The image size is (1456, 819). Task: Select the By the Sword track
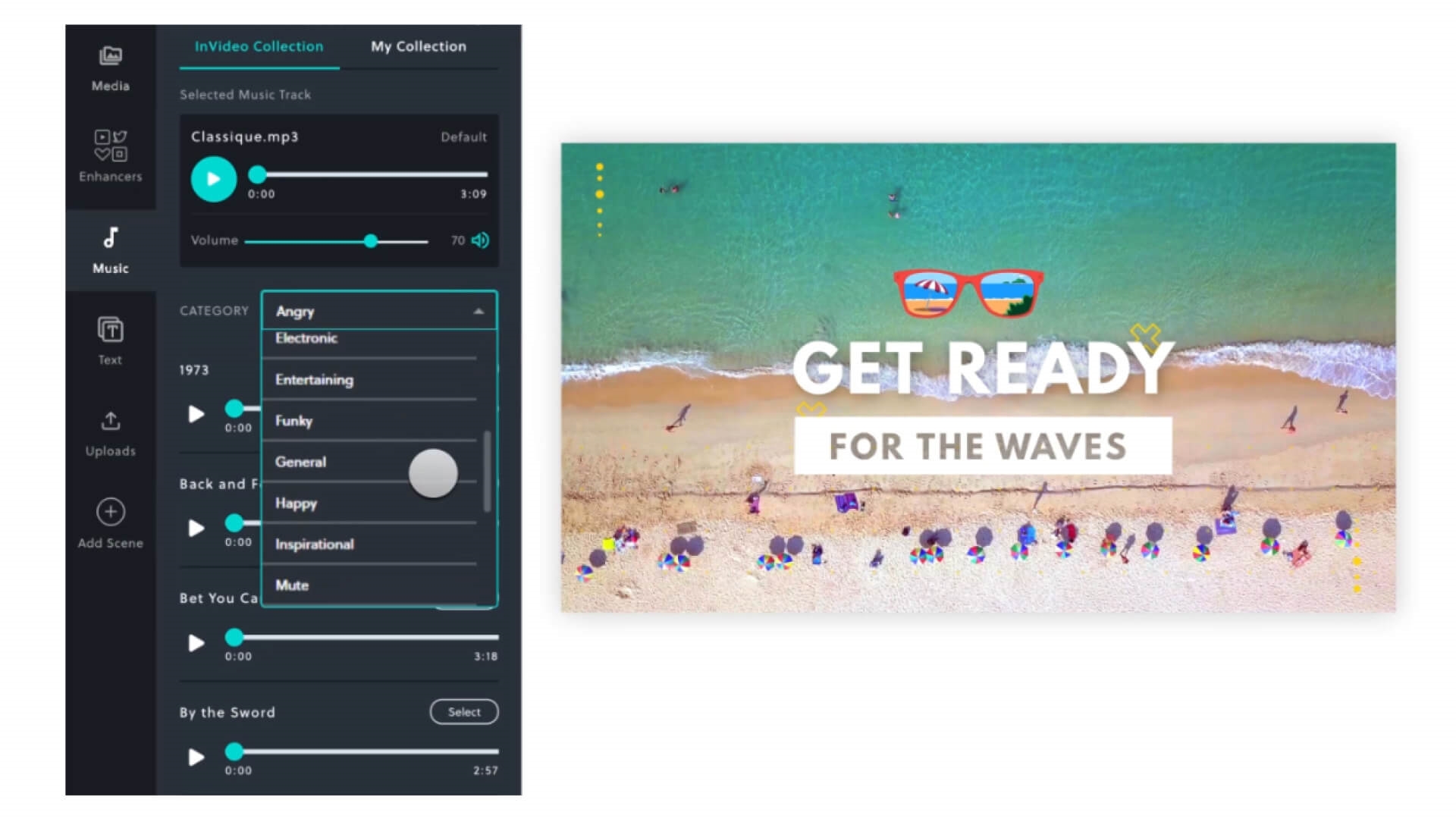[463, 712]
